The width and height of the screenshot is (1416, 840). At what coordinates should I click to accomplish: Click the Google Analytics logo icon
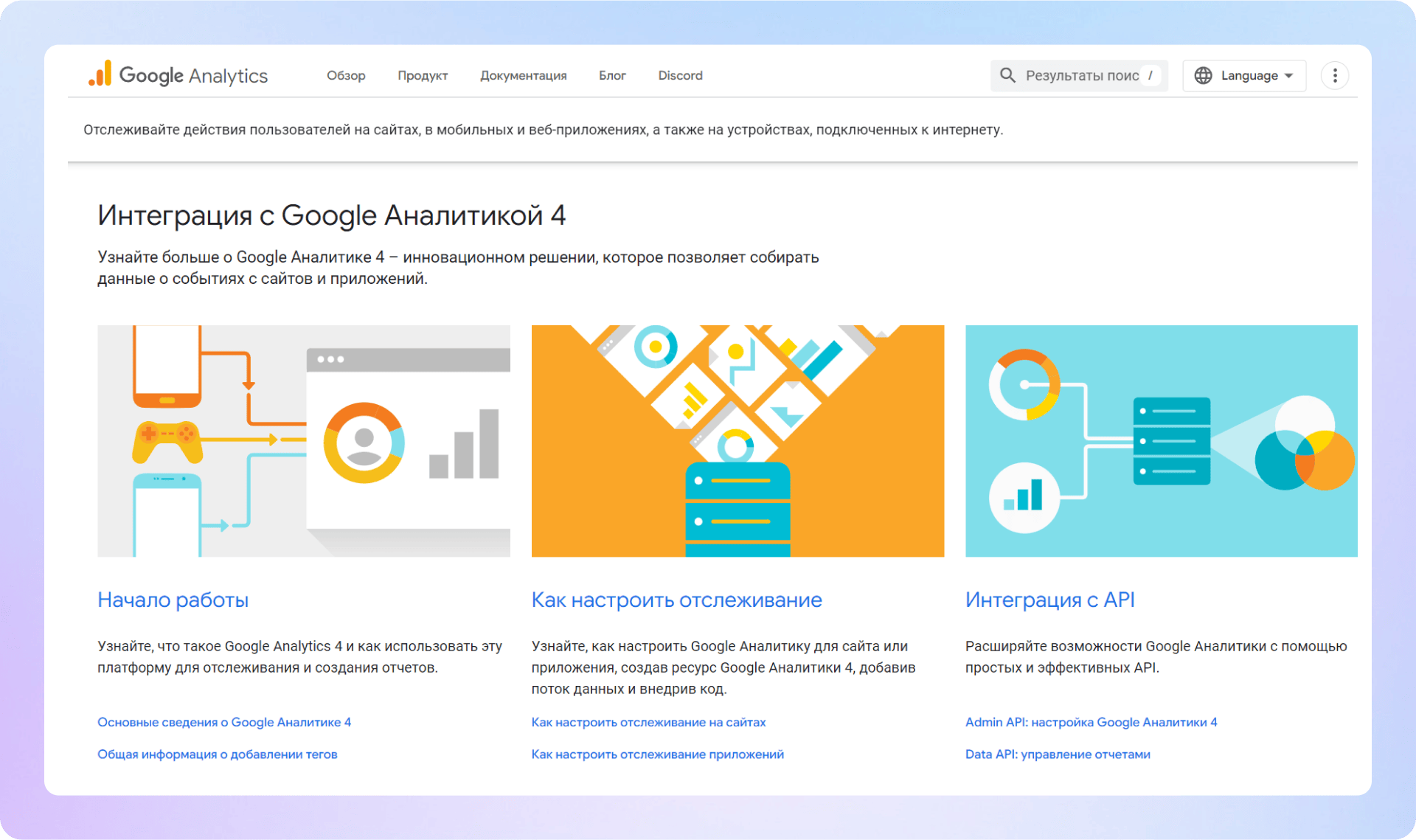100,74
